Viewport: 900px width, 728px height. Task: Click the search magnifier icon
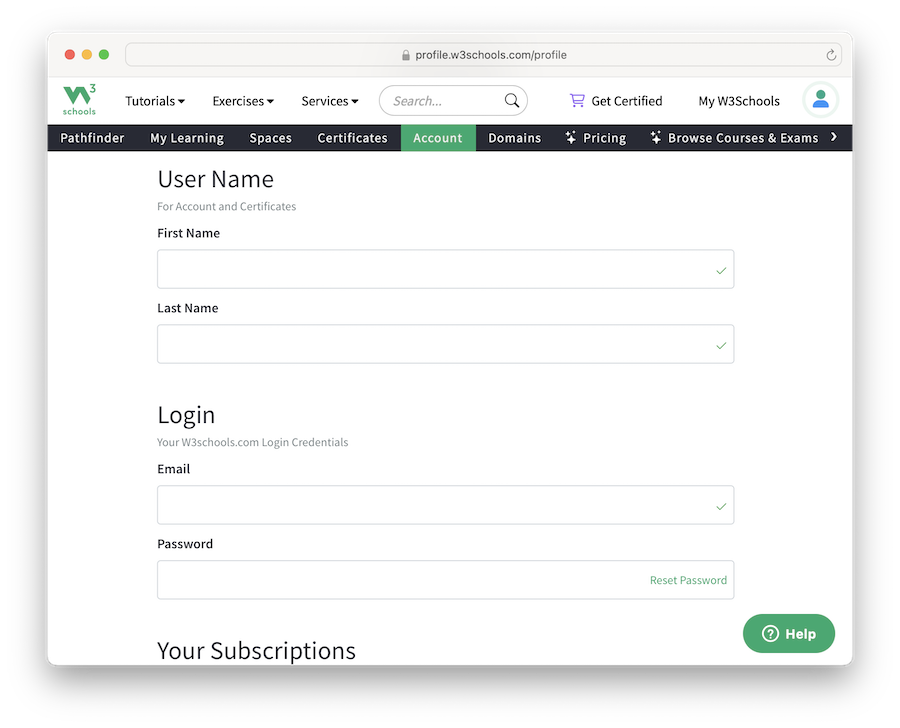(x=511, y=100)
